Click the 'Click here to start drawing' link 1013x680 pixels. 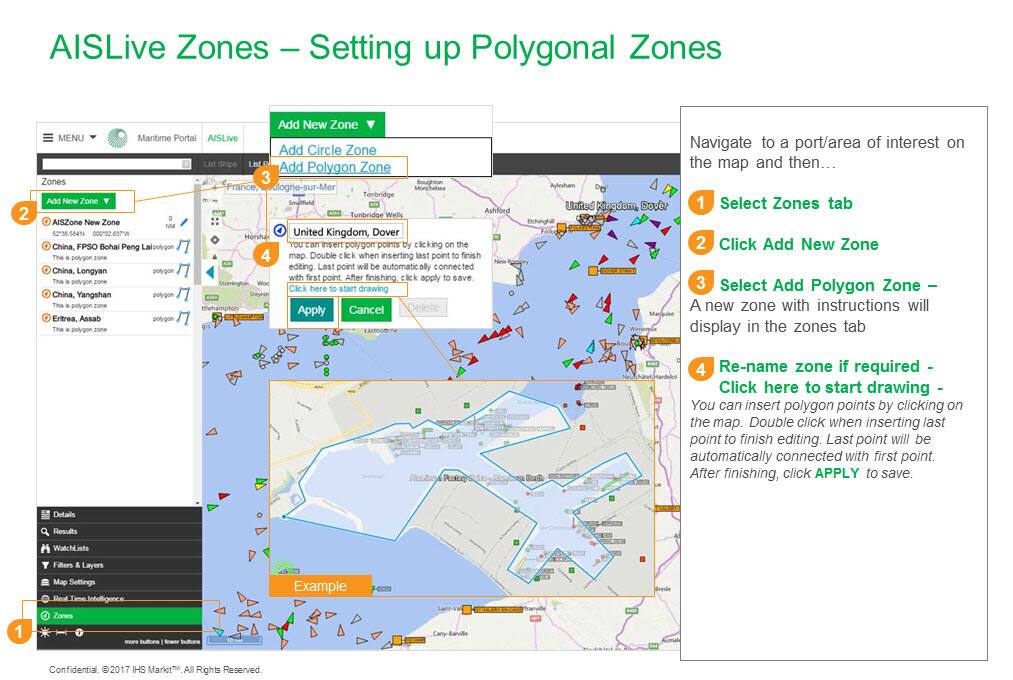tap(338, 289)
